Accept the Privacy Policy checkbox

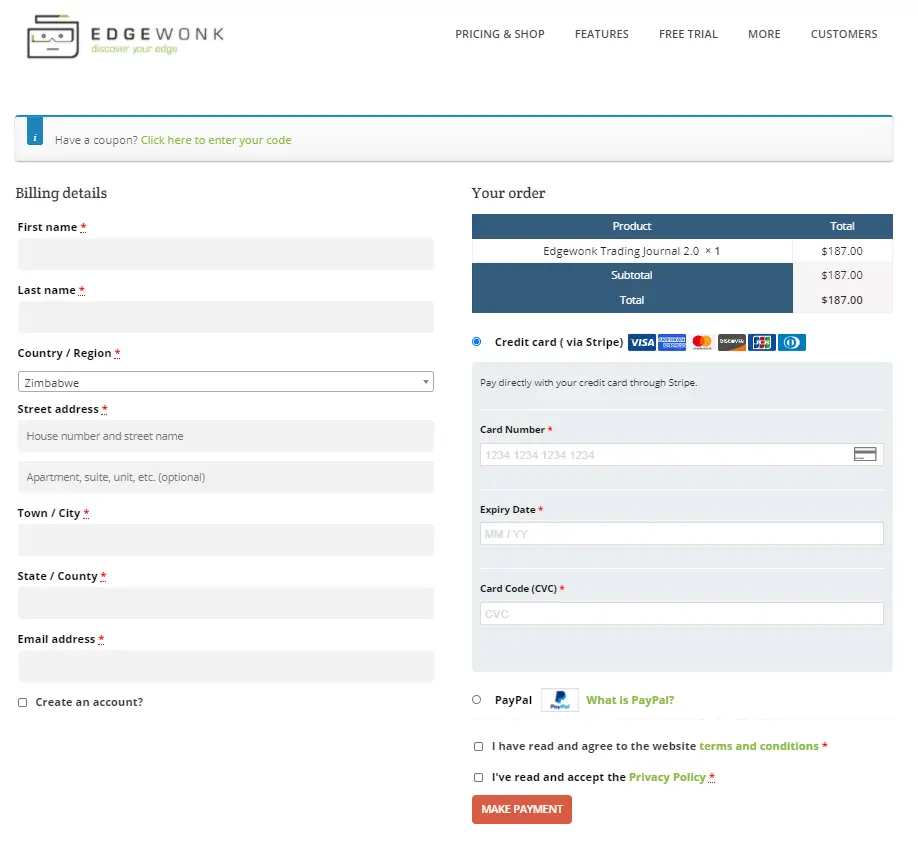point(478,777)
